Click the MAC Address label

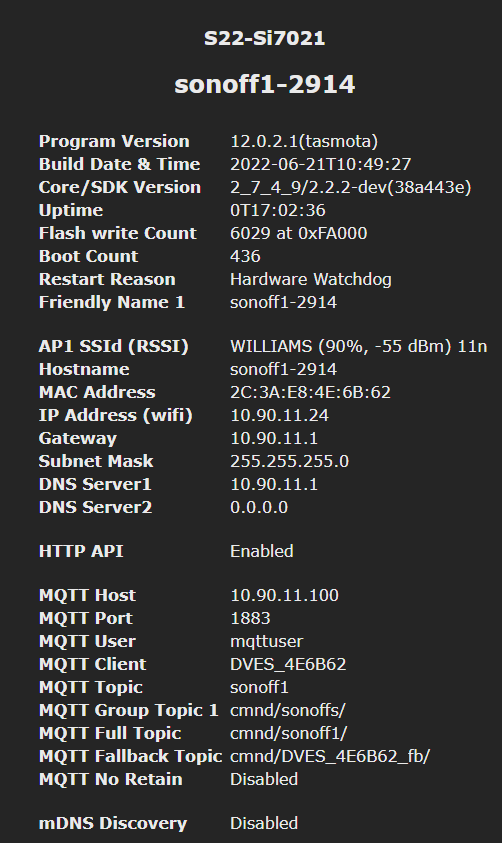(97, 392)
